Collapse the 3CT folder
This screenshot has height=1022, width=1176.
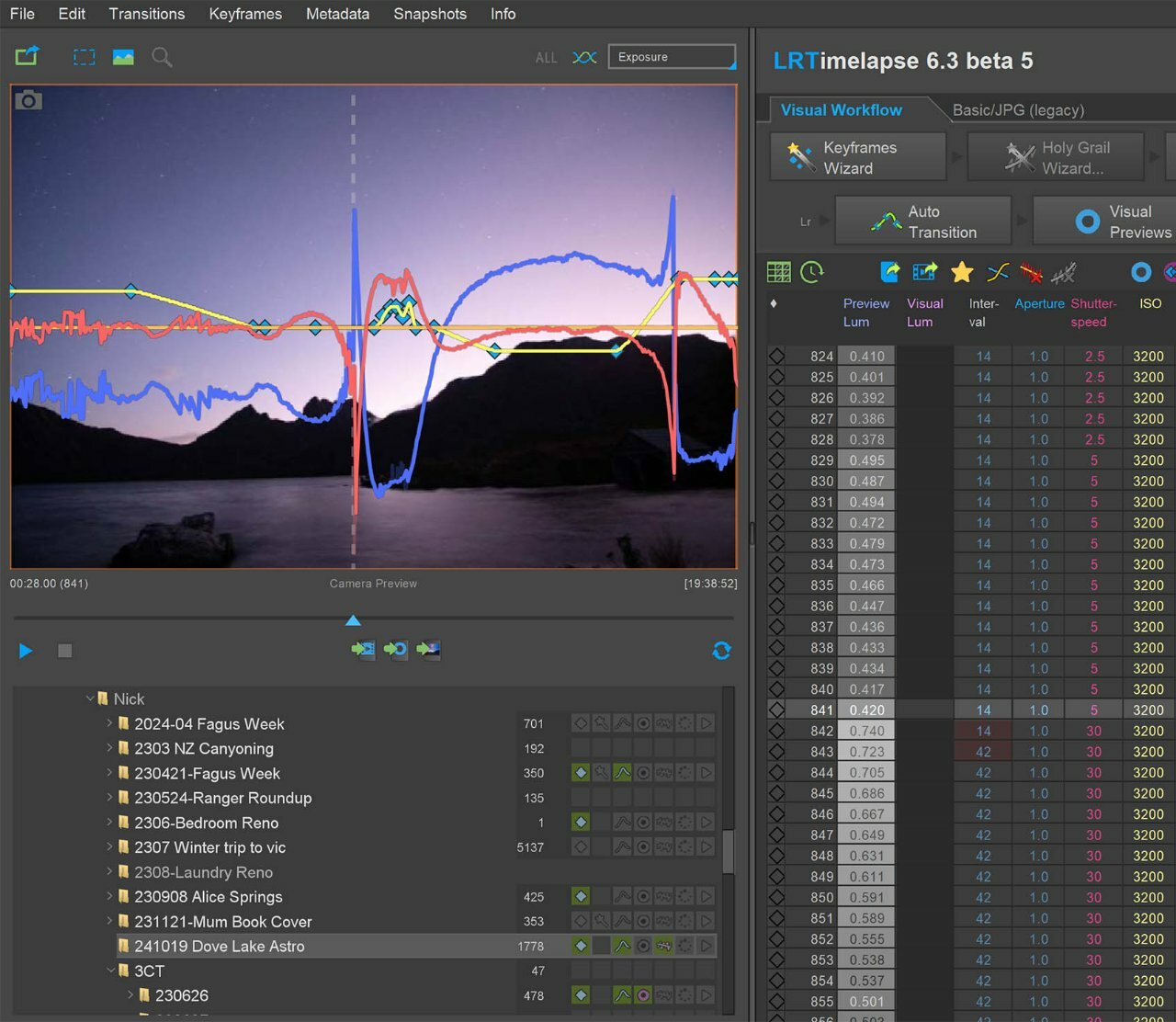tap(109, 971)
